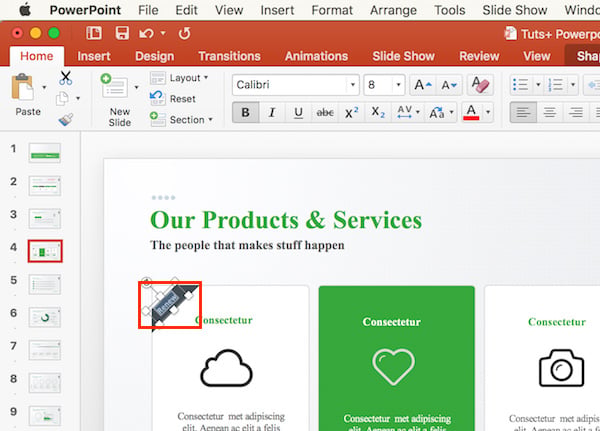Expand the Copy options arrow
This screenshot has width=600, height=431.
tap(78, 99)
